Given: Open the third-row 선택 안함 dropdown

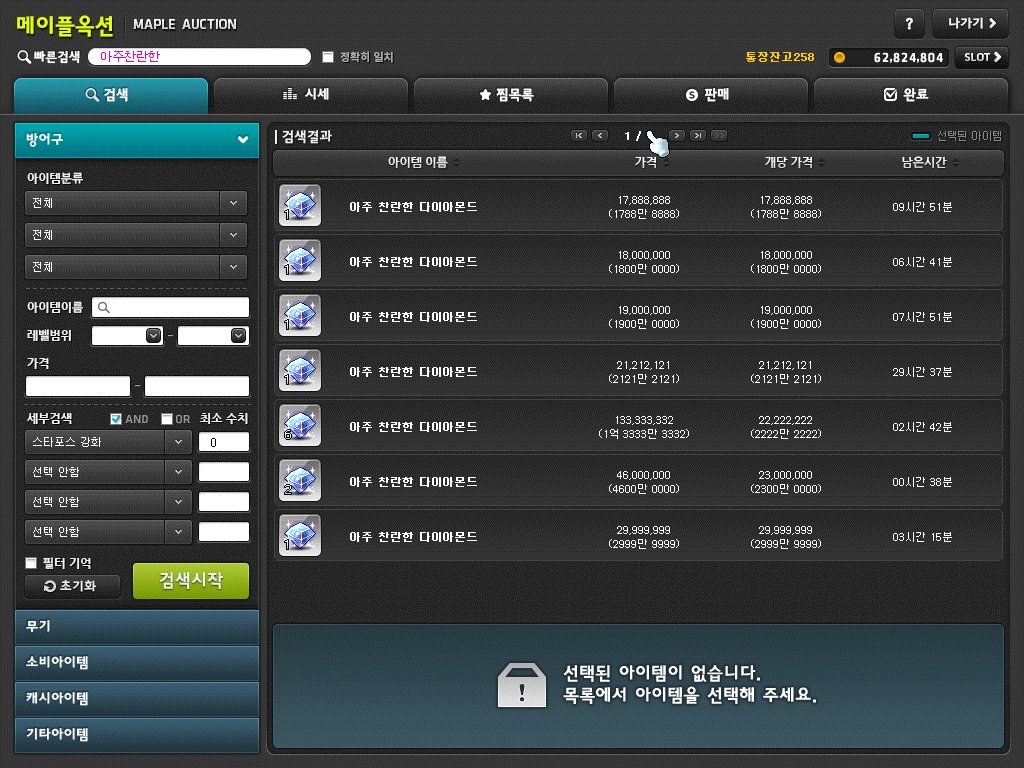Looking at the screenshot, I should point(108,502).
